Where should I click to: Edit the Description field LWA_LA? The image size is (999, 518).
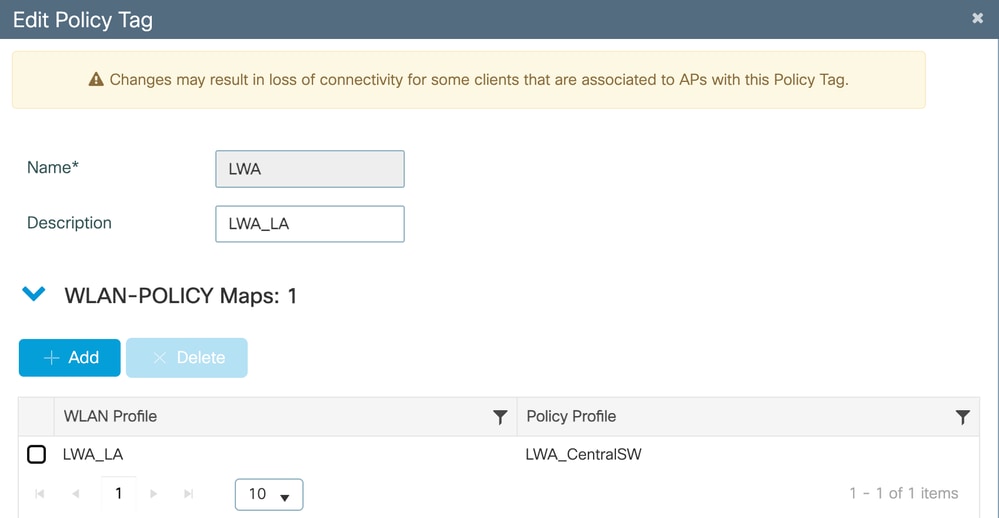coord(310,224)
